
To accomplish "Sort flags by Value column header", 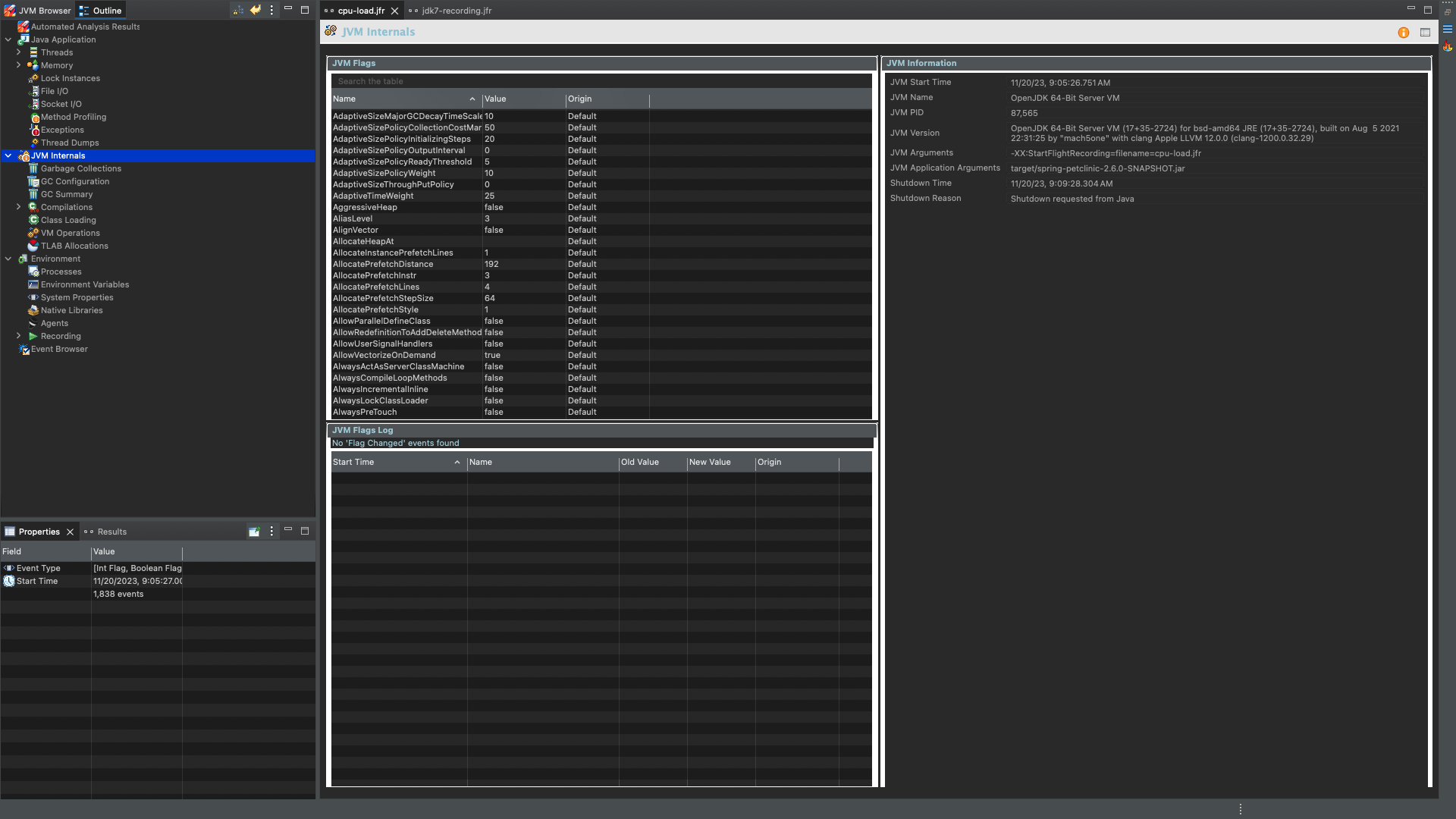I will (x=523, y=99).
